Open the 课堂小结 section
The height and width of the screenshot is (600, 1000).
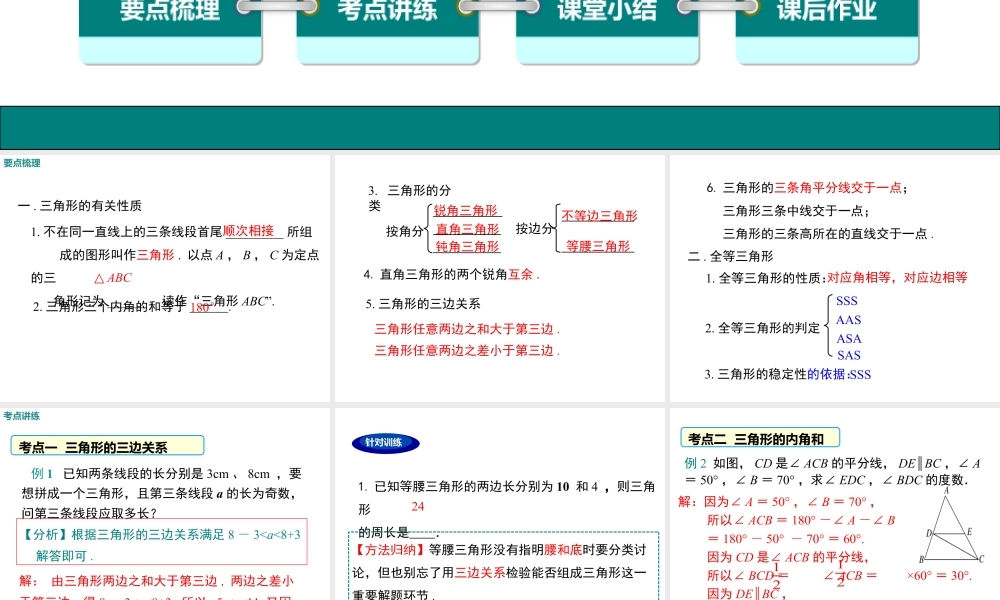[x=607, y=10]
